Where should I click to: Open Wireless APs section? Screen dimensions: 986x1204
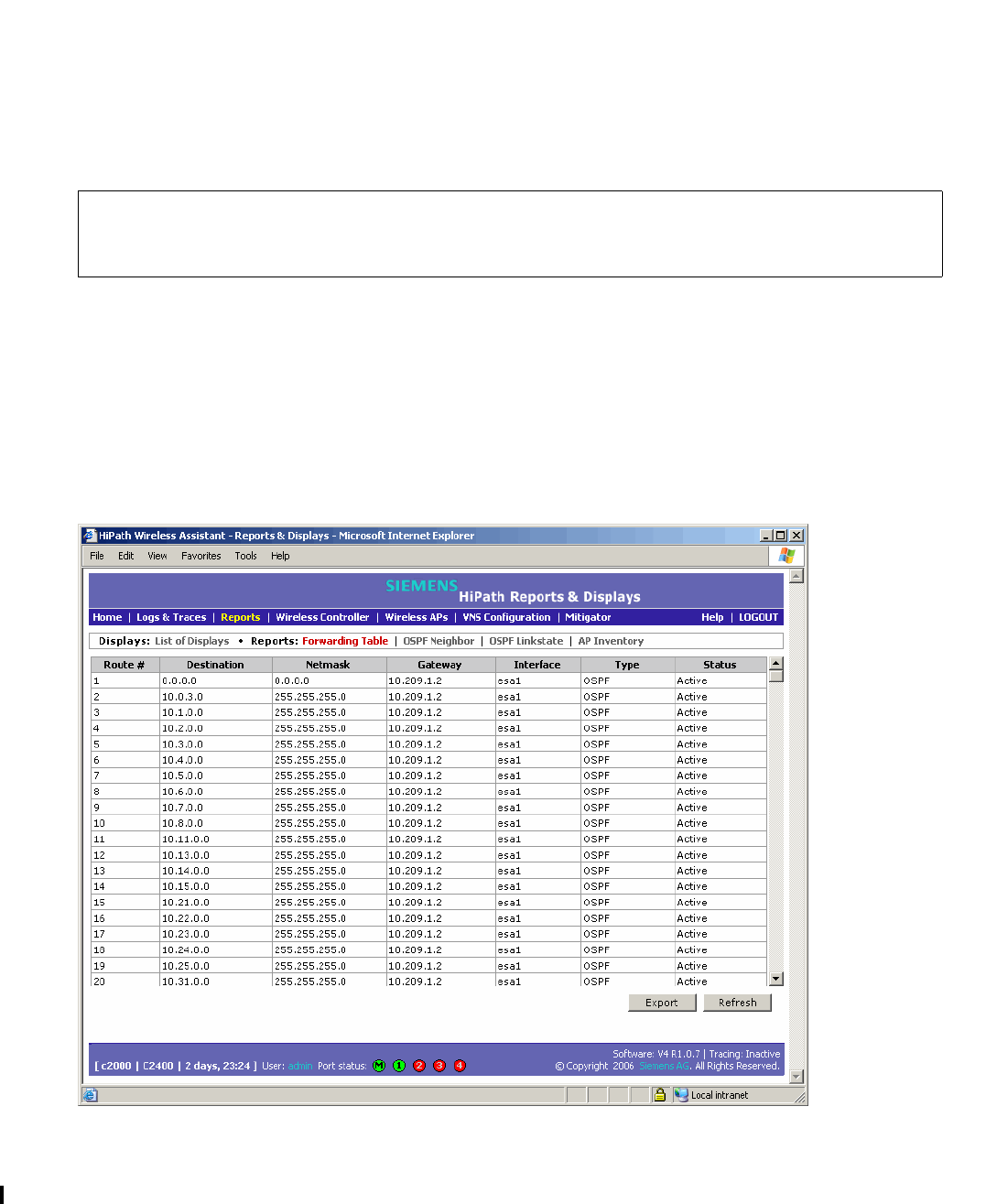point(417,617)
